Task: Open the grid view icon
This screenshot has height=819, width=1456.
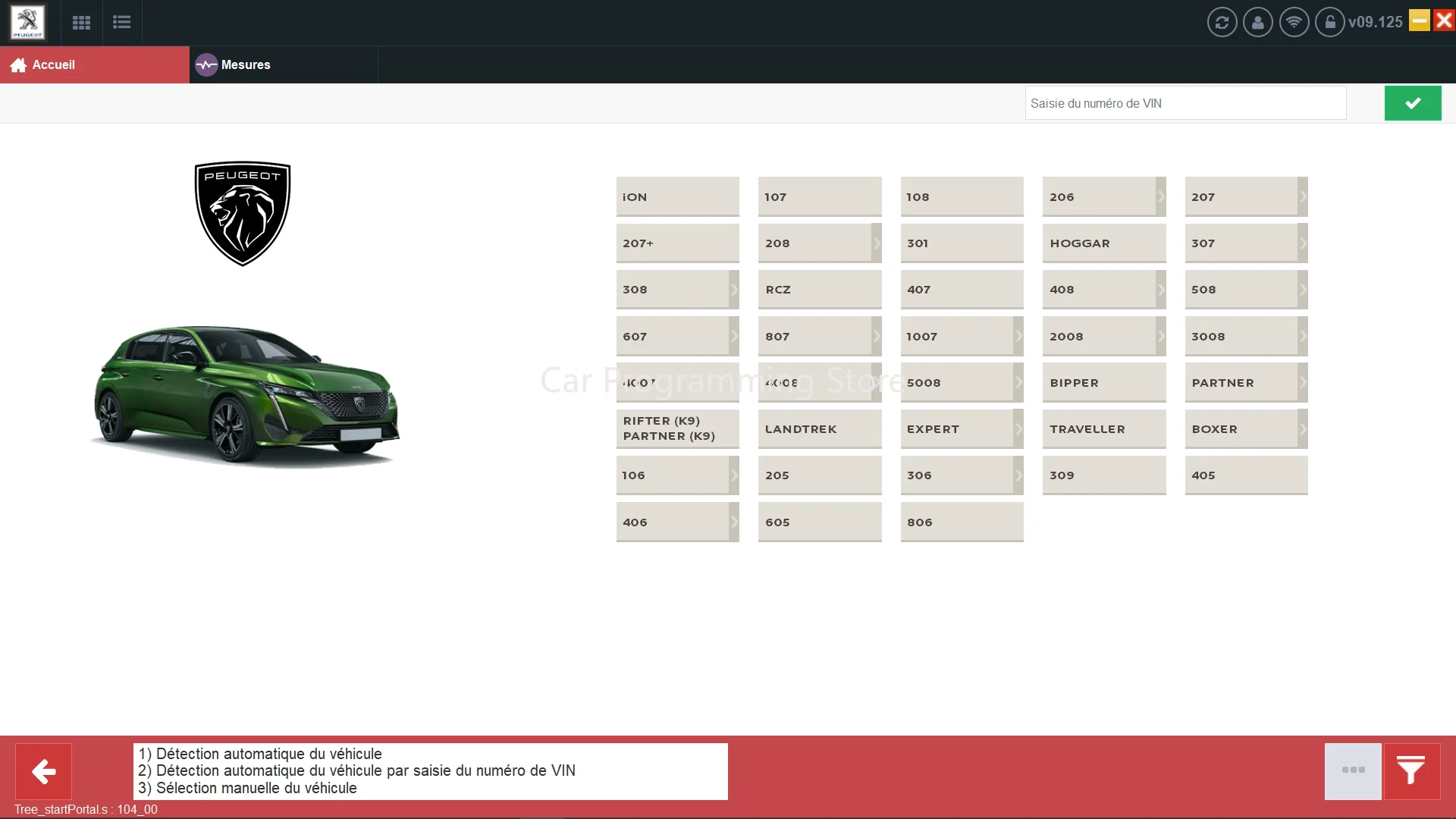Action: (81, 22)
